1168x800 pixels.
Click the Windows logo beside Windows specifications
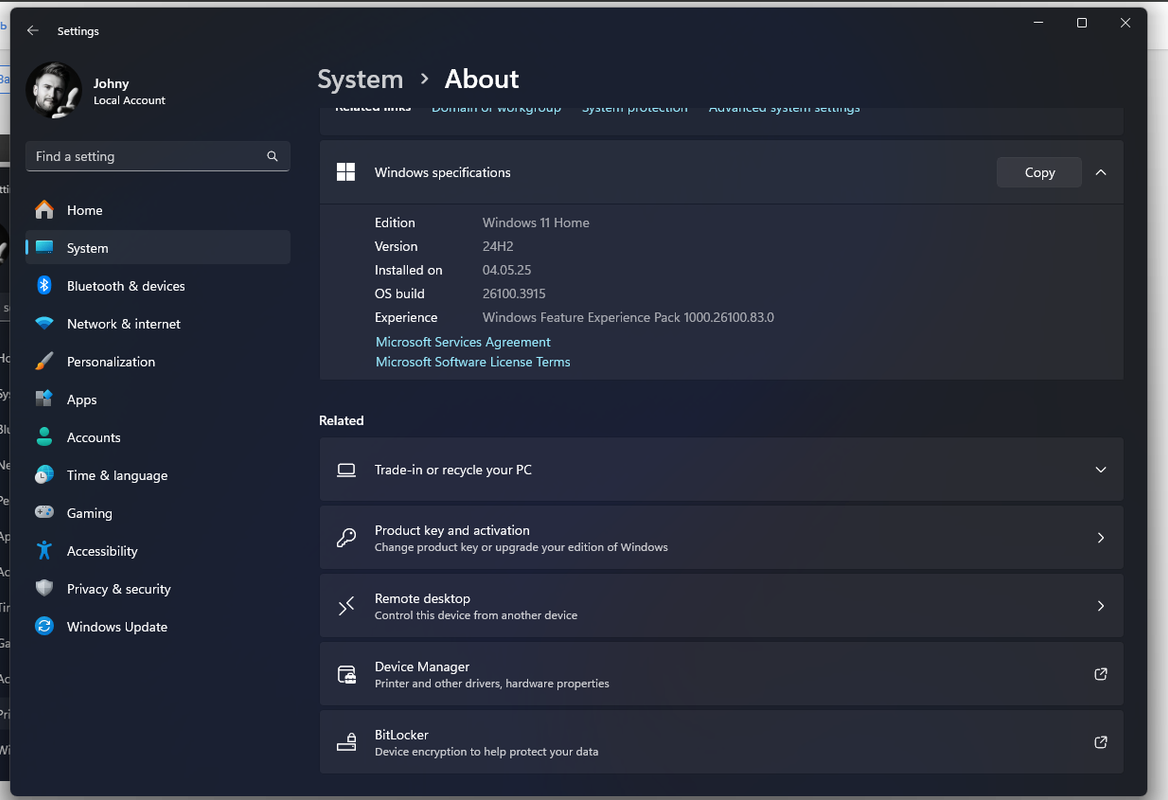point(346,172)
